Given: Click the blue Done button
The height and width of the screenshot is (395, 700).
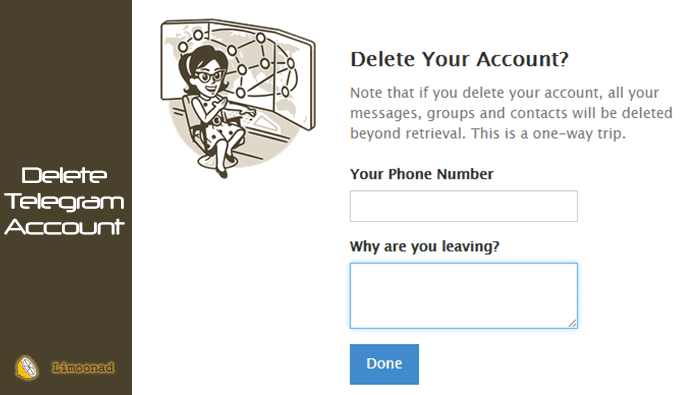Looking at the screenshot, I should coord(384,364).
